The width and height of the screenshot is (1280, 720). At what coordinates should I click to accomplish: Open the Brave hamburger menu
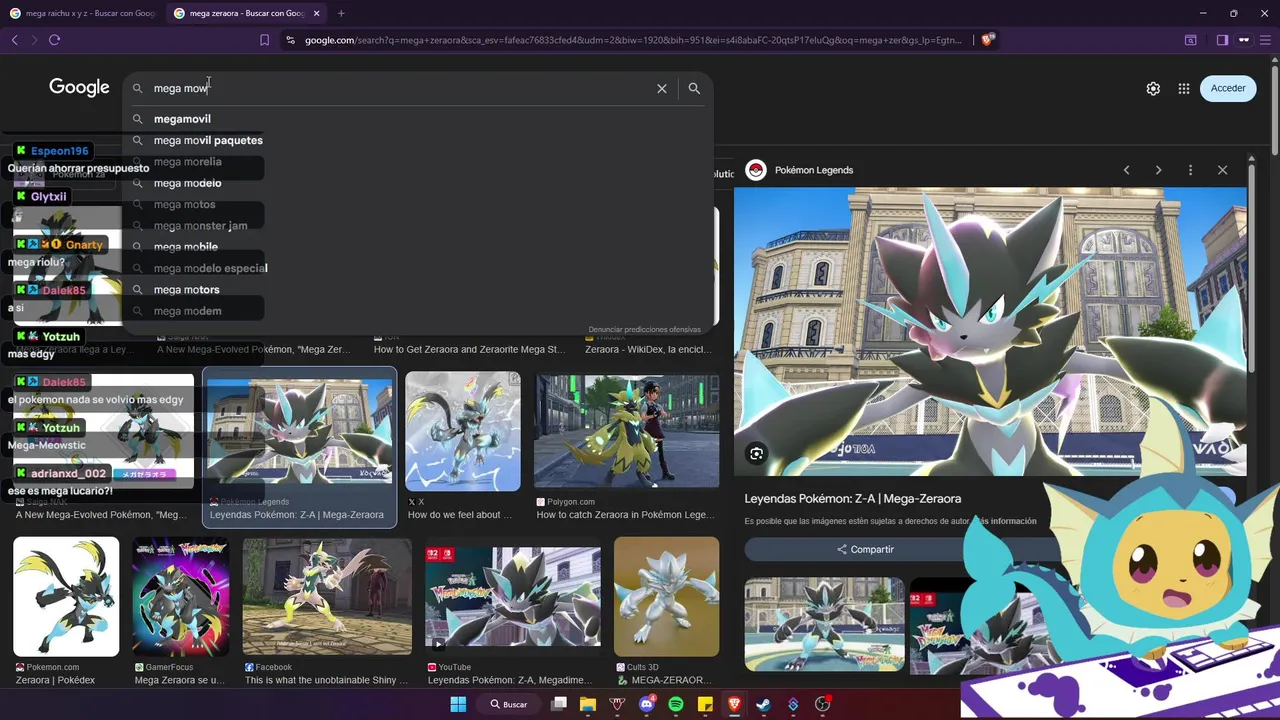[1266, 40]
